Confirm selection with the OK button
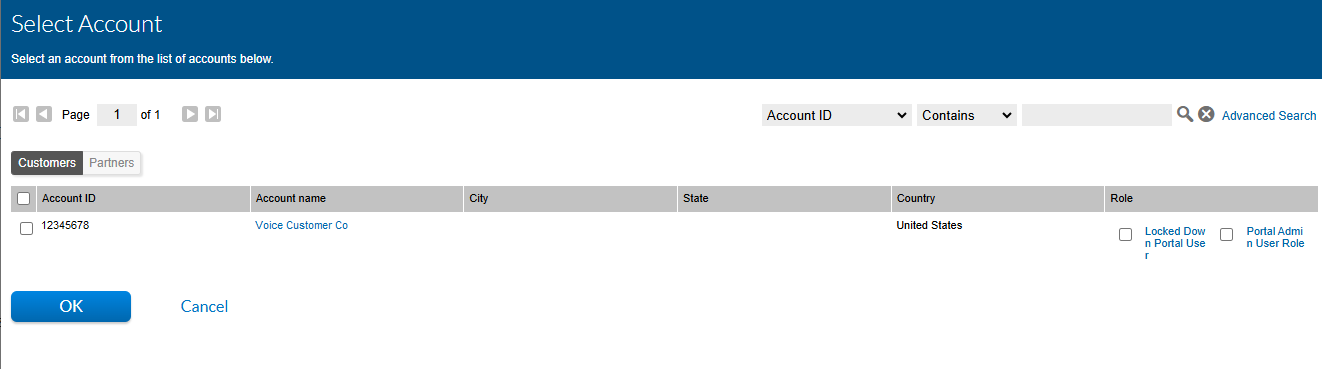The height and width of the screenshot is (369, 1322). (x=71, y=307)
